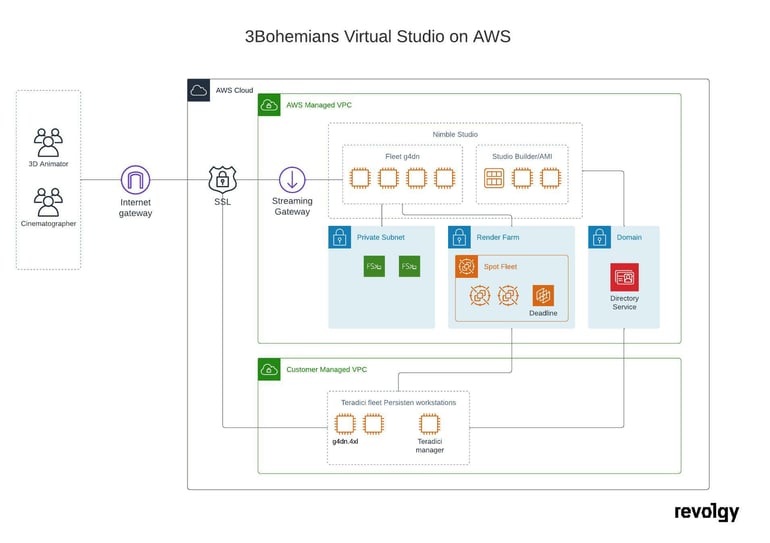This screenshot has height=543, width=770.
Task: Click the Domain lock icon
Action: pos(600,237)
